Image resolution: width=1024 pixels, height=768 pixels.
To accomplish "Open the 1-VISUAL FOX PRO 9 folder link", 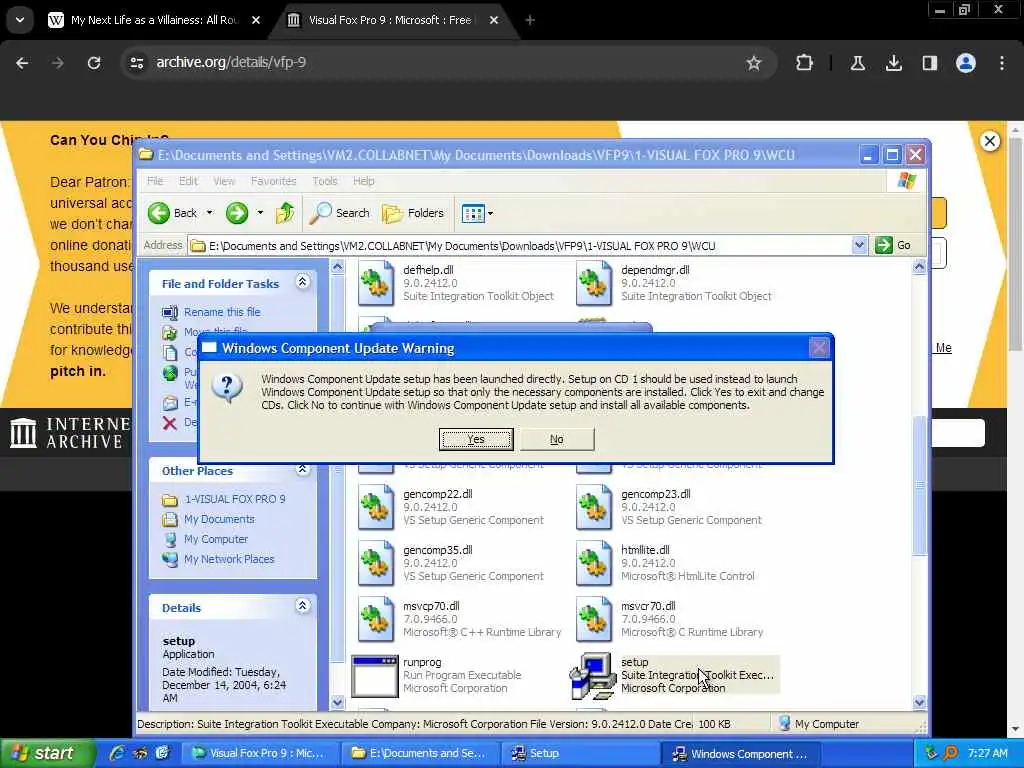I will tap(235, 499).
